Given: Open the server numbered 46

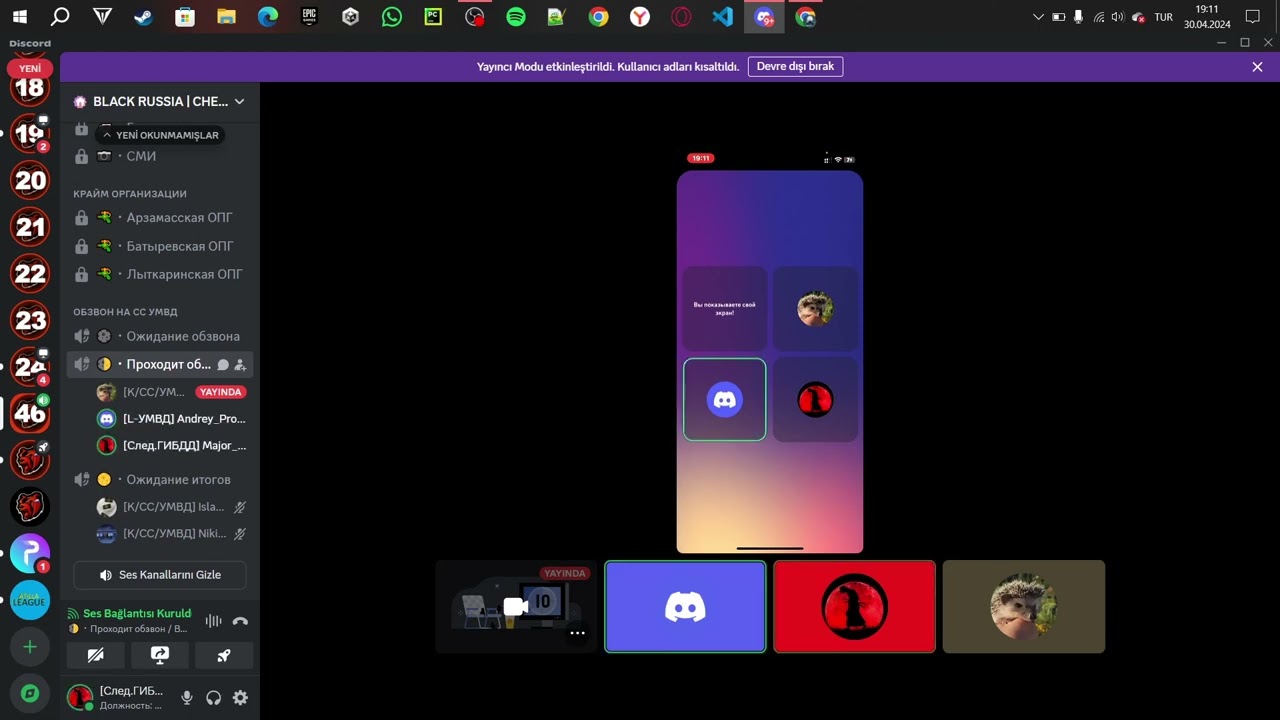Looking at the screenshot, I should [30, 413].
